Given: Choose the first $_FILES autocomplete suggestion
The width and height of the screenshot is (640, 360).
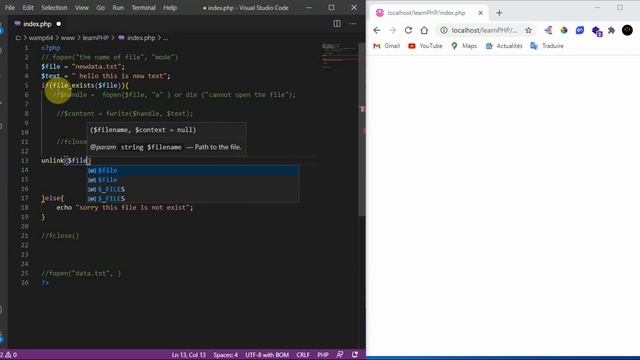Looking at the screenshot, I should pyautogui.click(x=193, y=189).
